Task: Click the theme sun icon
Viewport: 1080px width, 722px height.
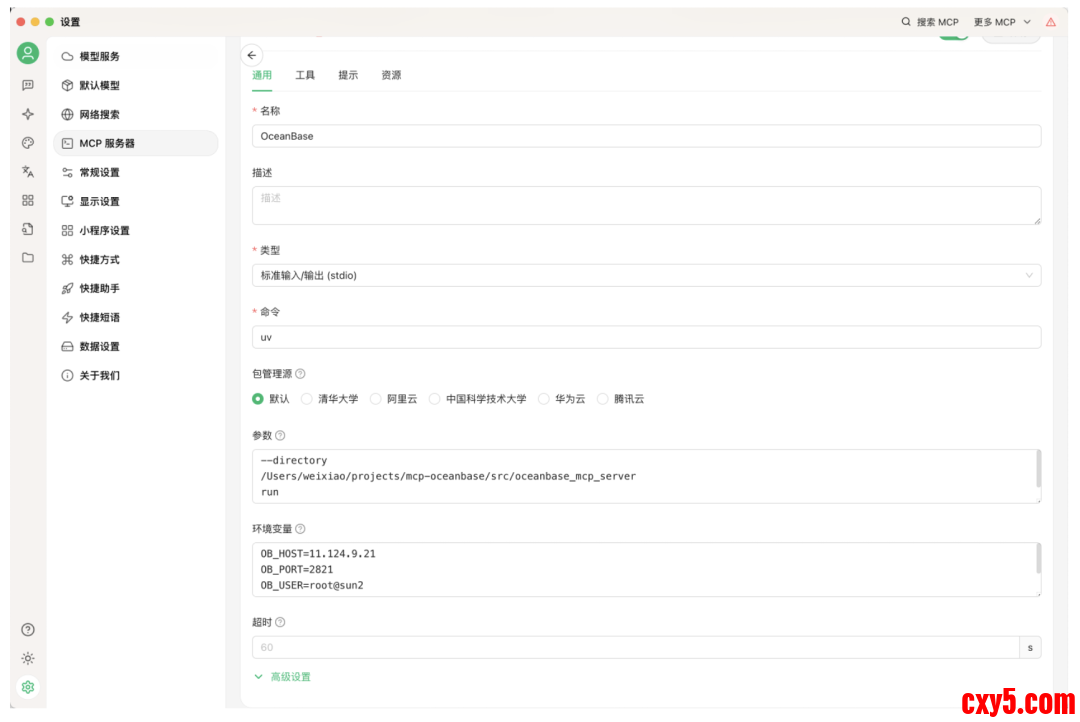Action: pyautogui.click(x=28, y=658)
